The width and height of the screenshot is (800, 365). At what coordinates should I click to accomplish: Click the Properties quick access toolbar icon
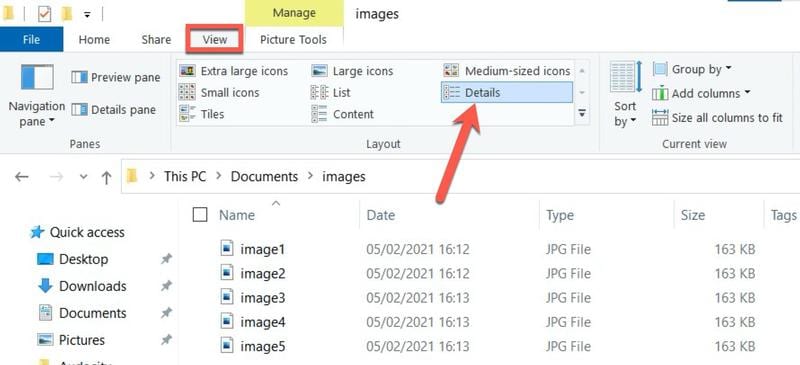45,14
